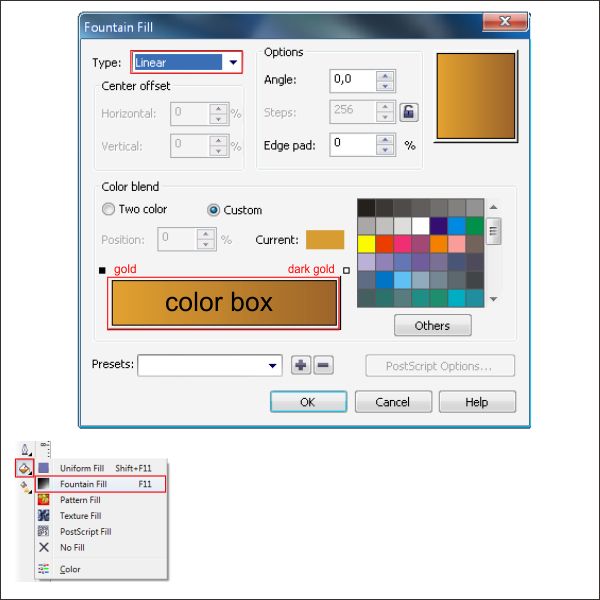
Task: Pick the orange palette swatch
Action: pos(439,244)
